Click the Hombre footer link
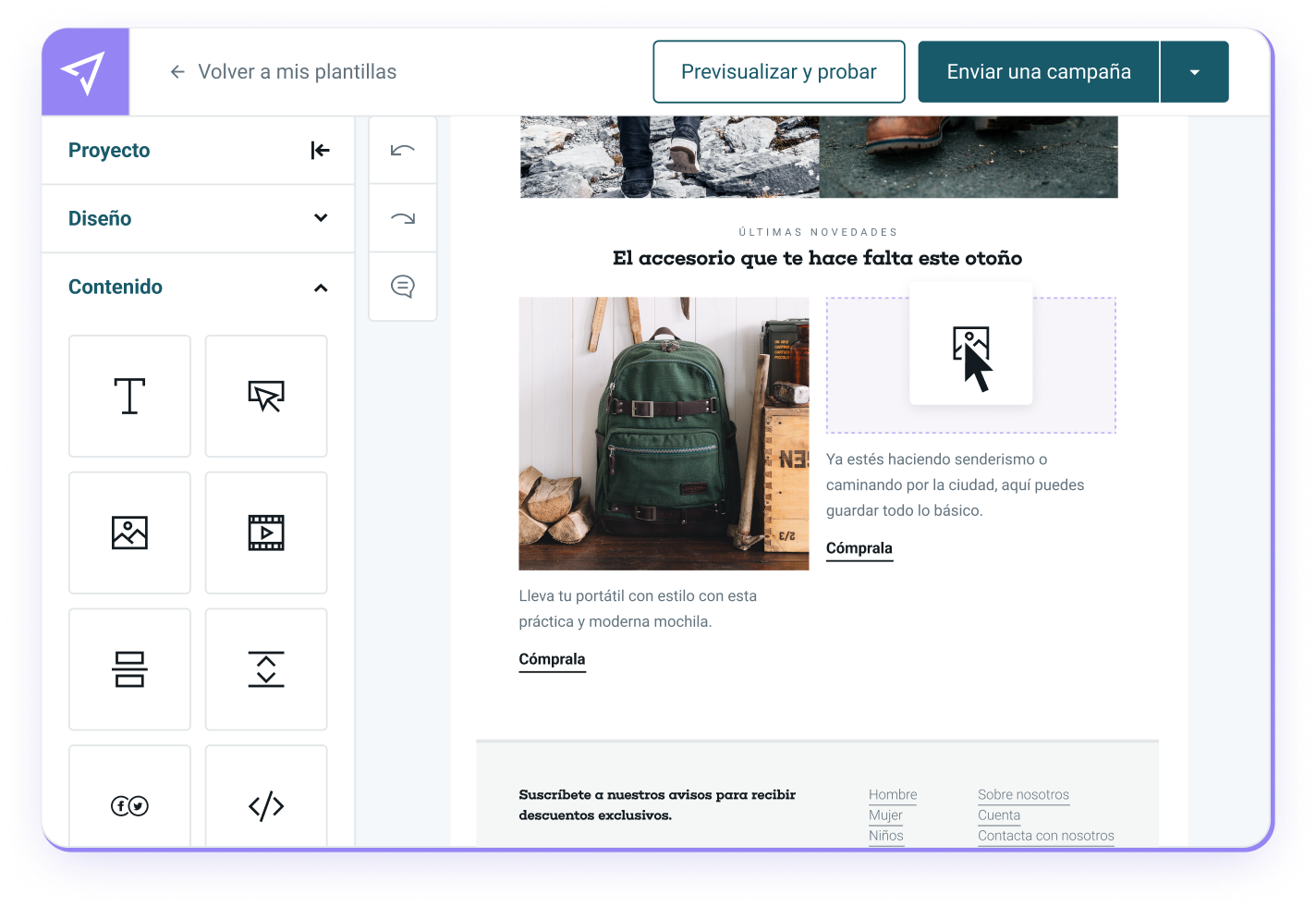This screenshot has height=907, width=1316. click(x=893, y=795)
